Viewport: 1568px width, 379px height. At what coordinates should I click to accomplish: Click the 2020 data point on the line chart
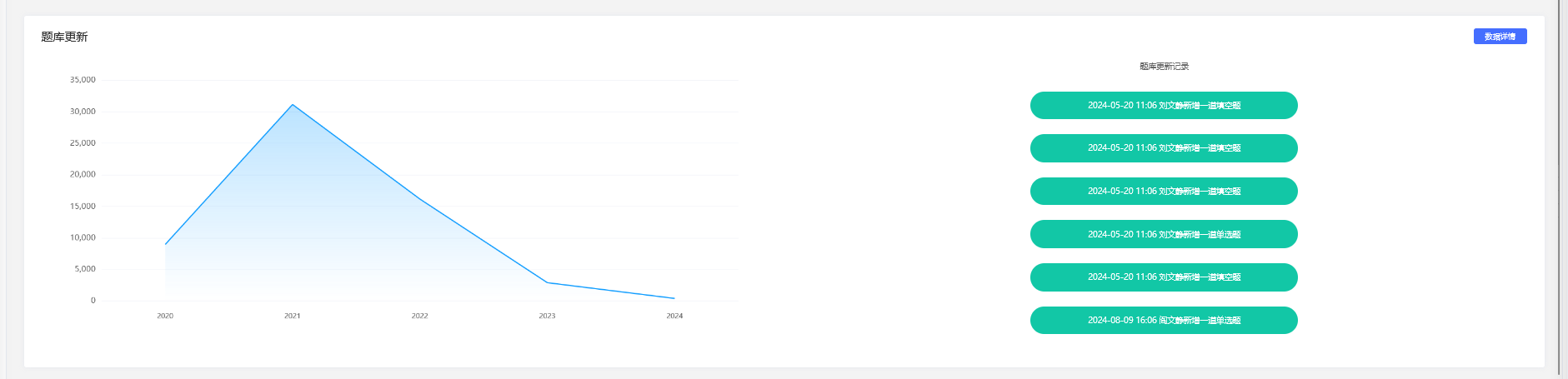coord(165,244)
